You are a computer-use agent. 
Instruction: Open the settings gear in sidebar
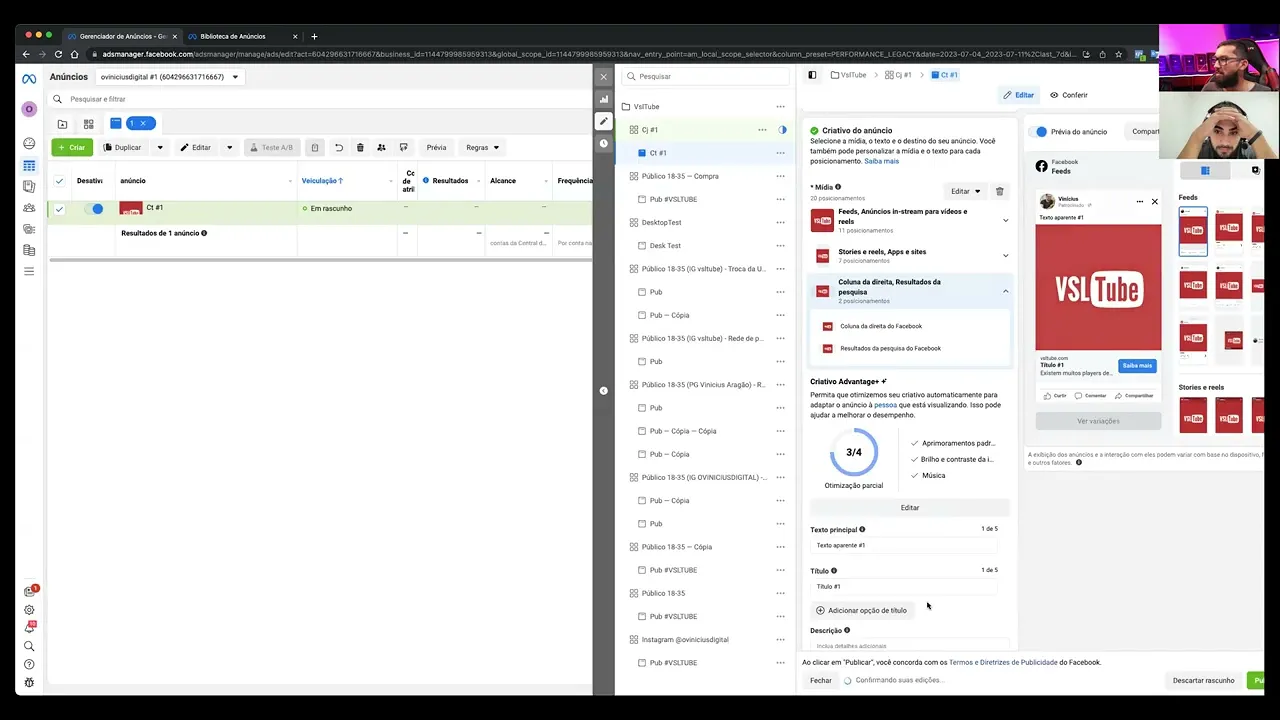point(29,610)
